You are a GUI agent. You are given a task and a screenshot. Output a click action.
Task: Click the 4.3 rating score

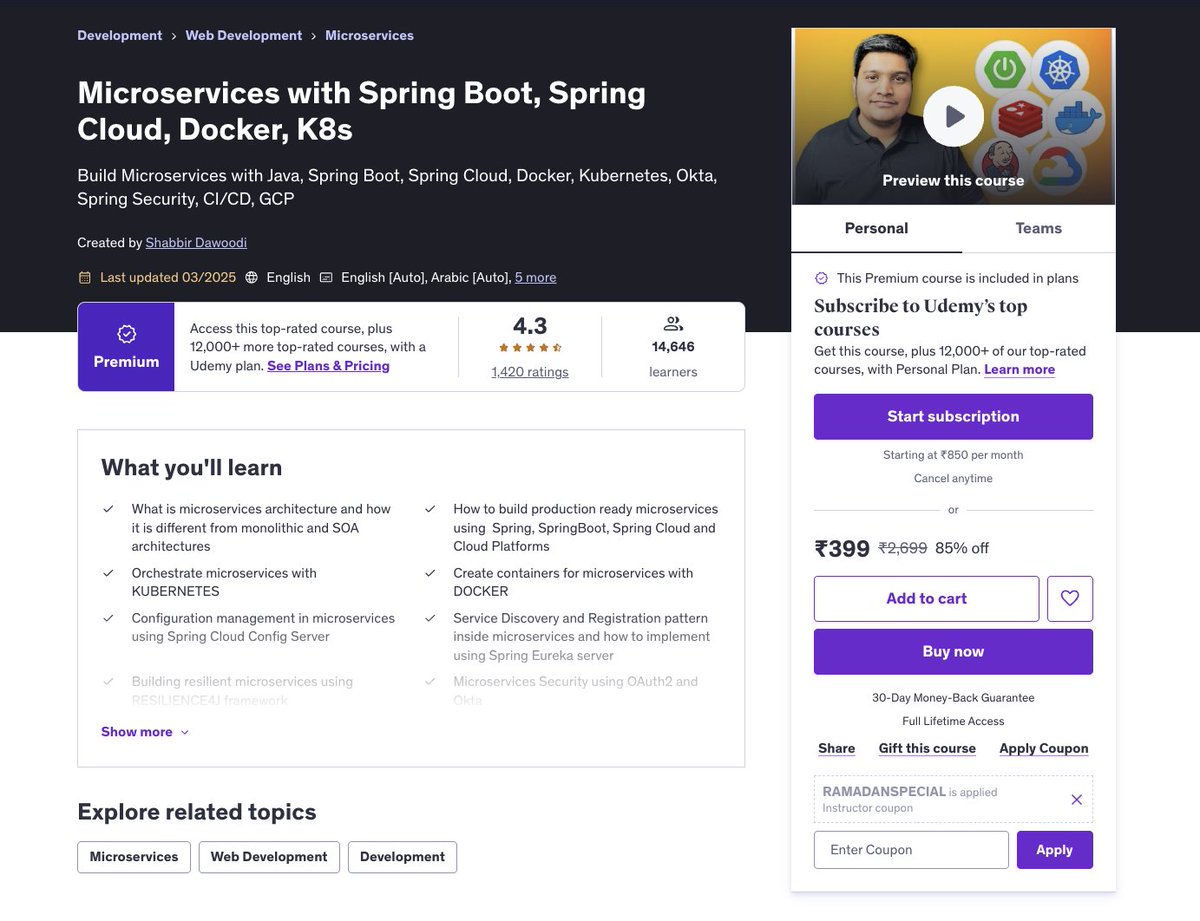pos(530,325)
